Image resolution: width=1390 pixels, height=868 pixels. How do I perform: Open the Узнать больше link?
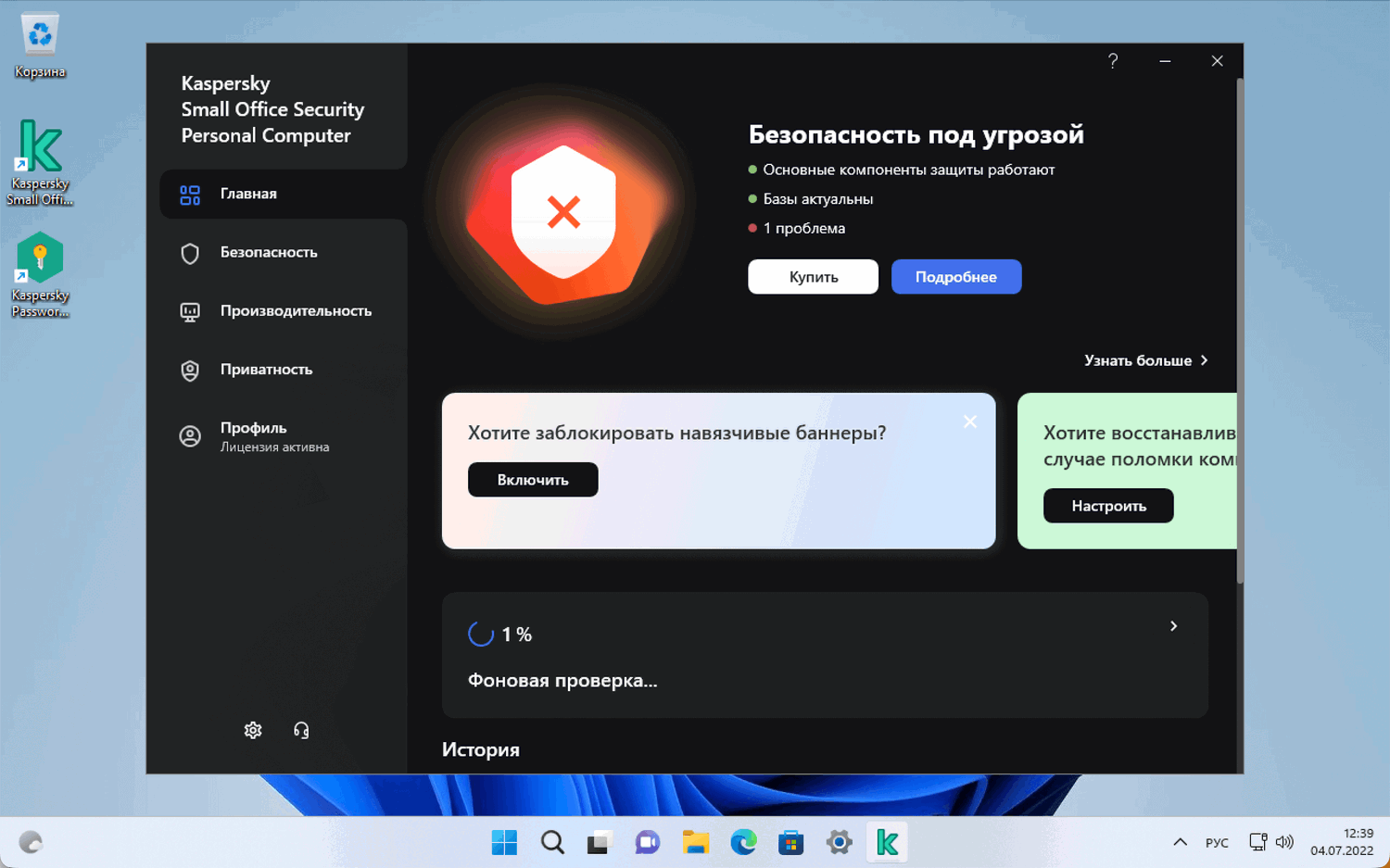tap(1146, 360)
